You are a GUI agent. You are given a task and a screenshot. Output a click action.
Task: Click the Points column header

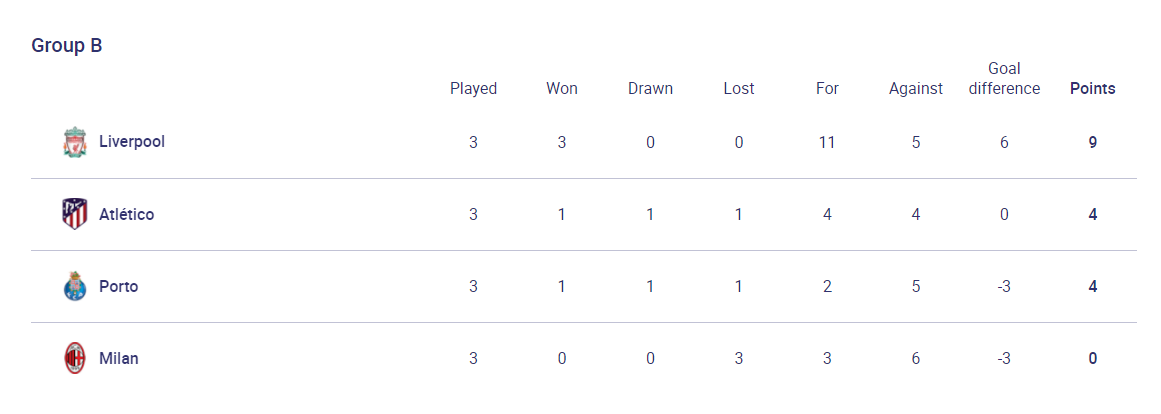click(1093, 89)
